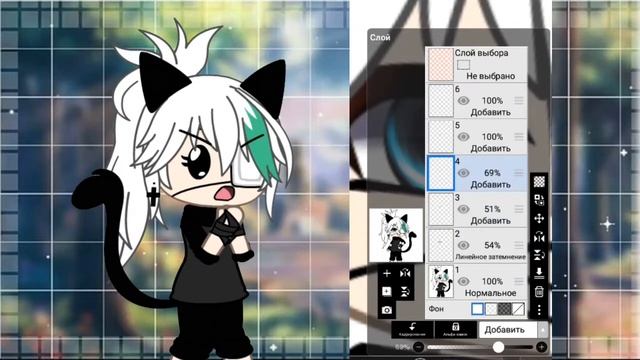The width and height of the screenshot is (640, 360).
Task: Grab the reorder handle of layer 2
Action: coord(519,245)
